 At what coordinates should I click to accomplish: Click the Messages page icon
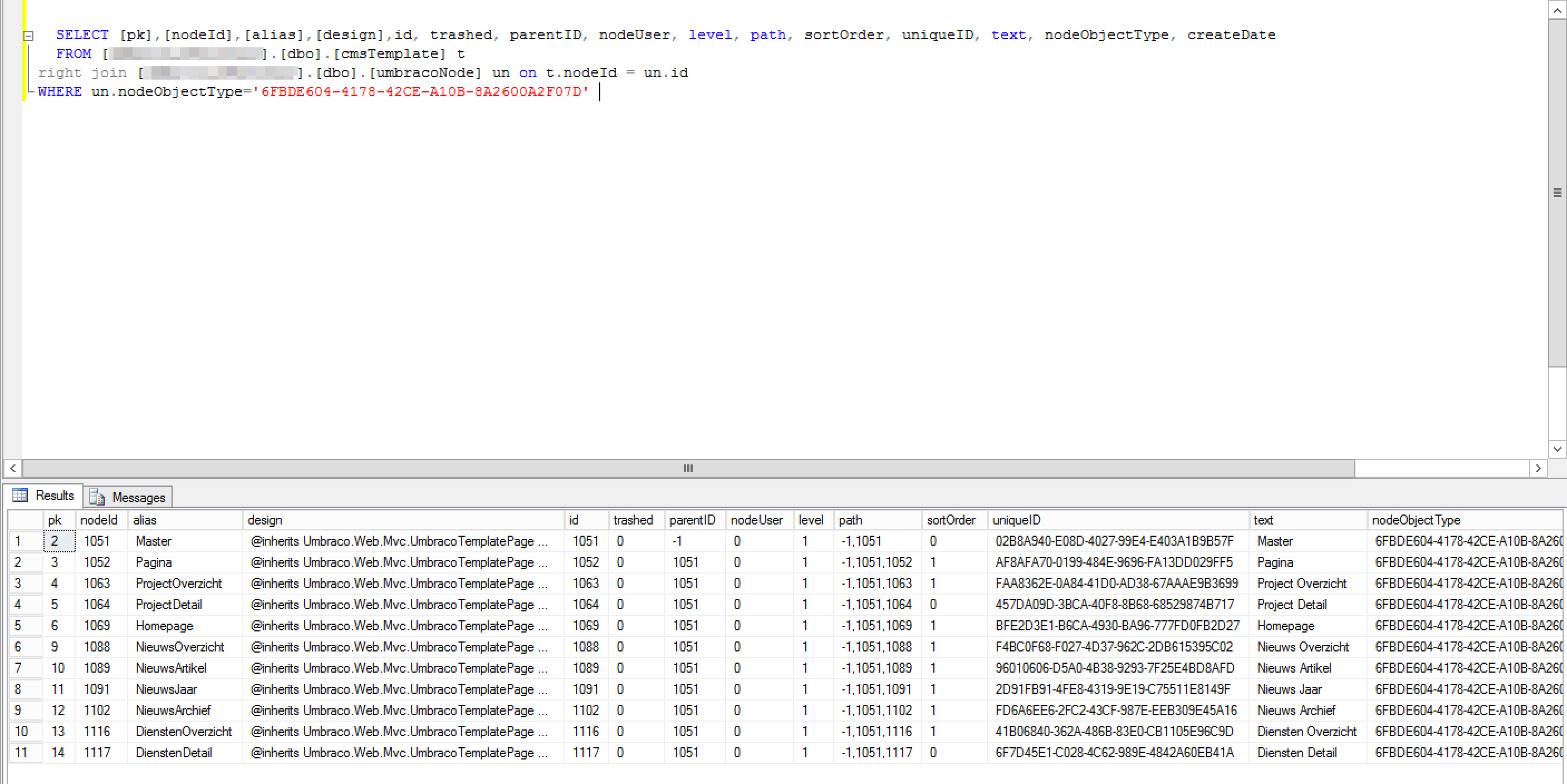coord(97,498)
